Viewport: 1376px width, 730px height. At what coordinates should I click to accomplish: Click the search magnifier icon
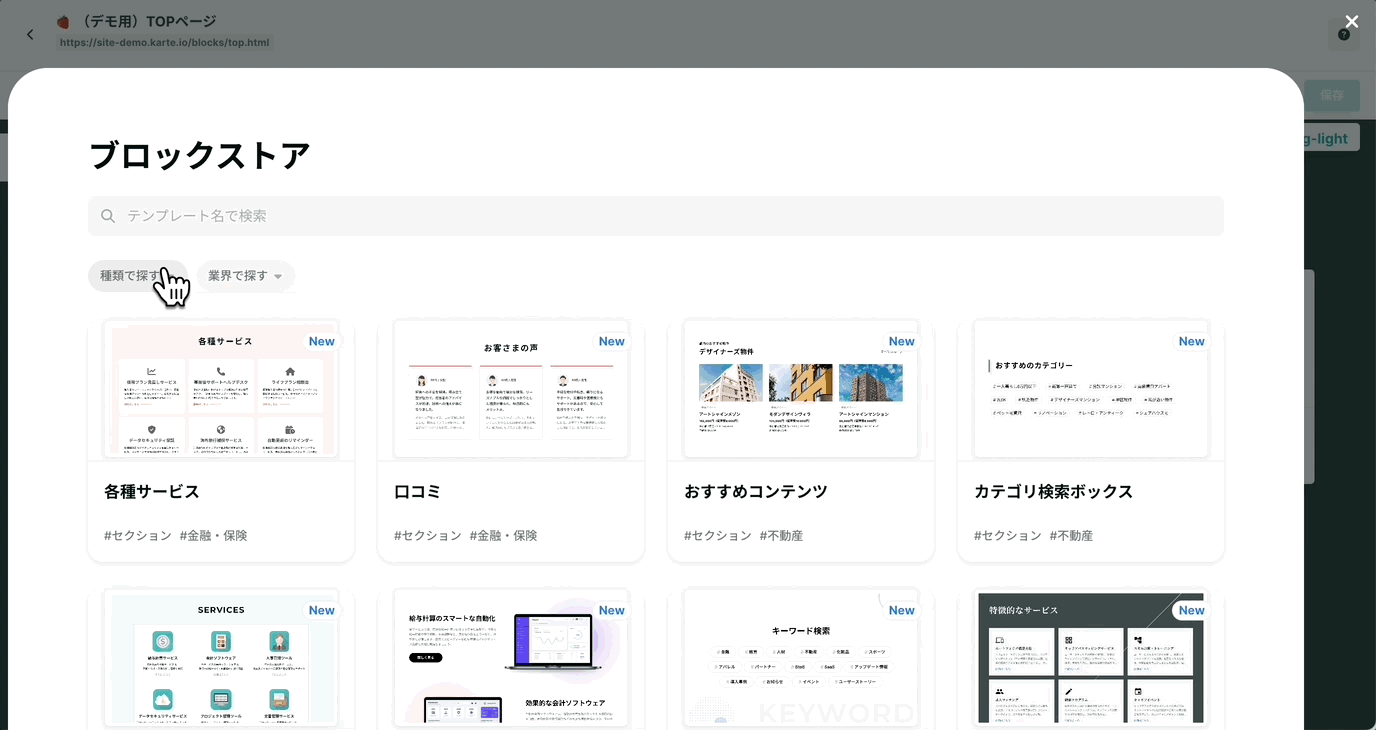pyautogui.click(x=108, y=216)
